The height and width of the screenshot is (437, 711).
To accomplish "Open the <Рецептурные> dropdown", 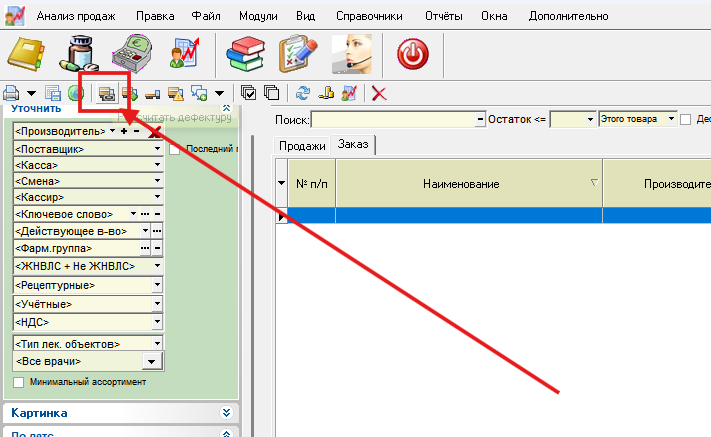I will tap(157, 285).
